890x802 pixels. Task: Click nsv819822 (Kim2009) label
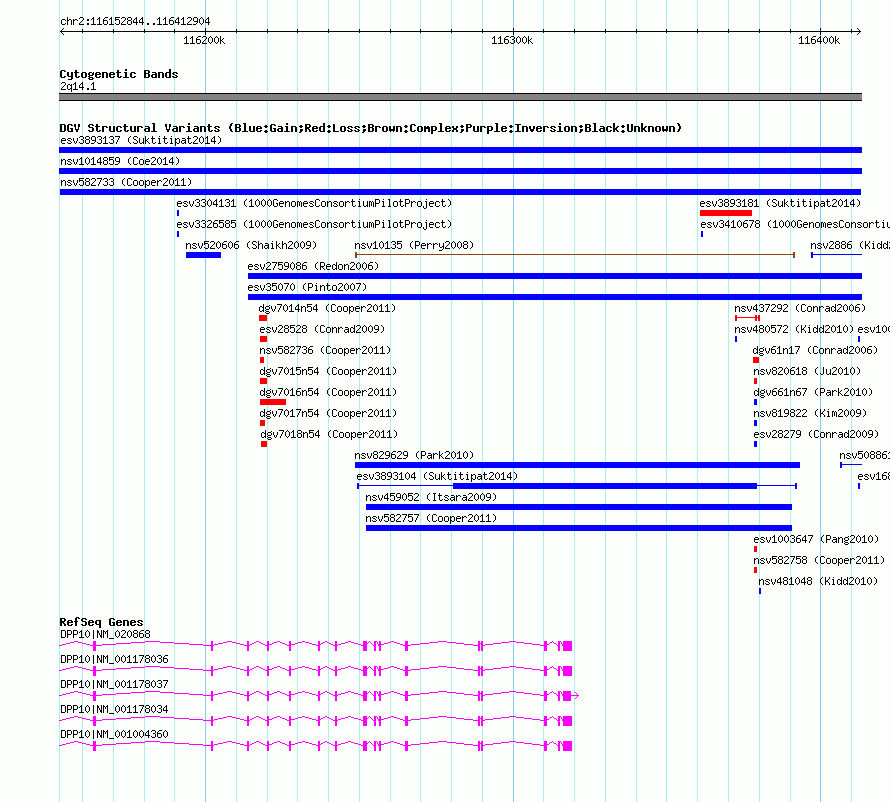(810, 413)
